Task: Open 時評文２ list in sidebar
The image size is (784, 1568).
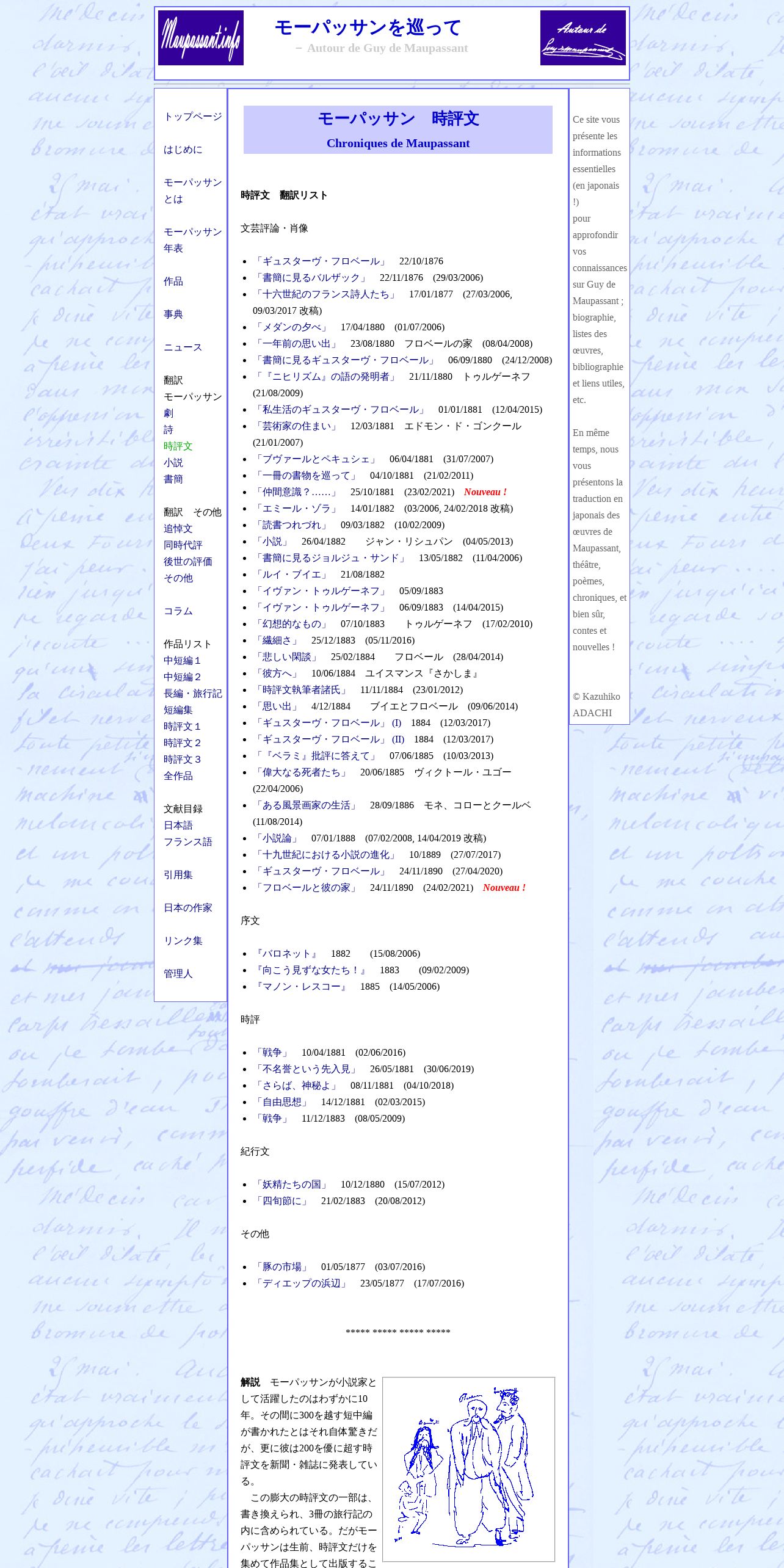Action: [x=183, y=743]
